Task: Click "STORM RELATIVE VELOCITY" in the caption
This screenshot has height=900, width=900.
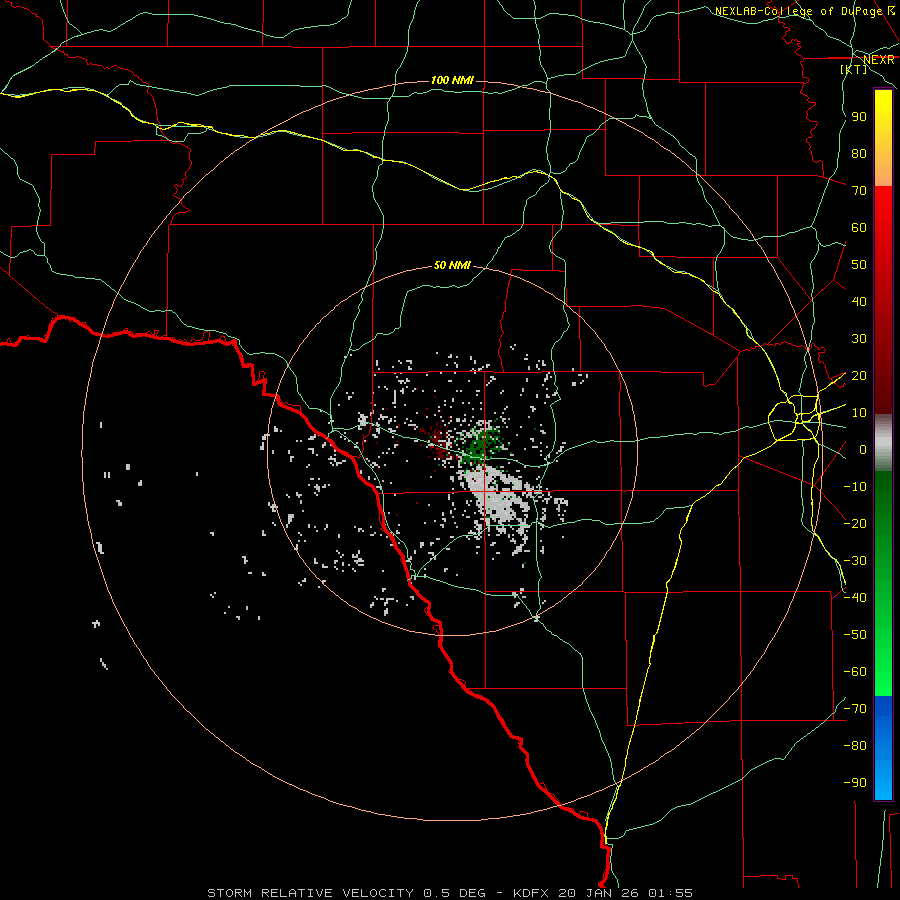Action: (311, 893)
